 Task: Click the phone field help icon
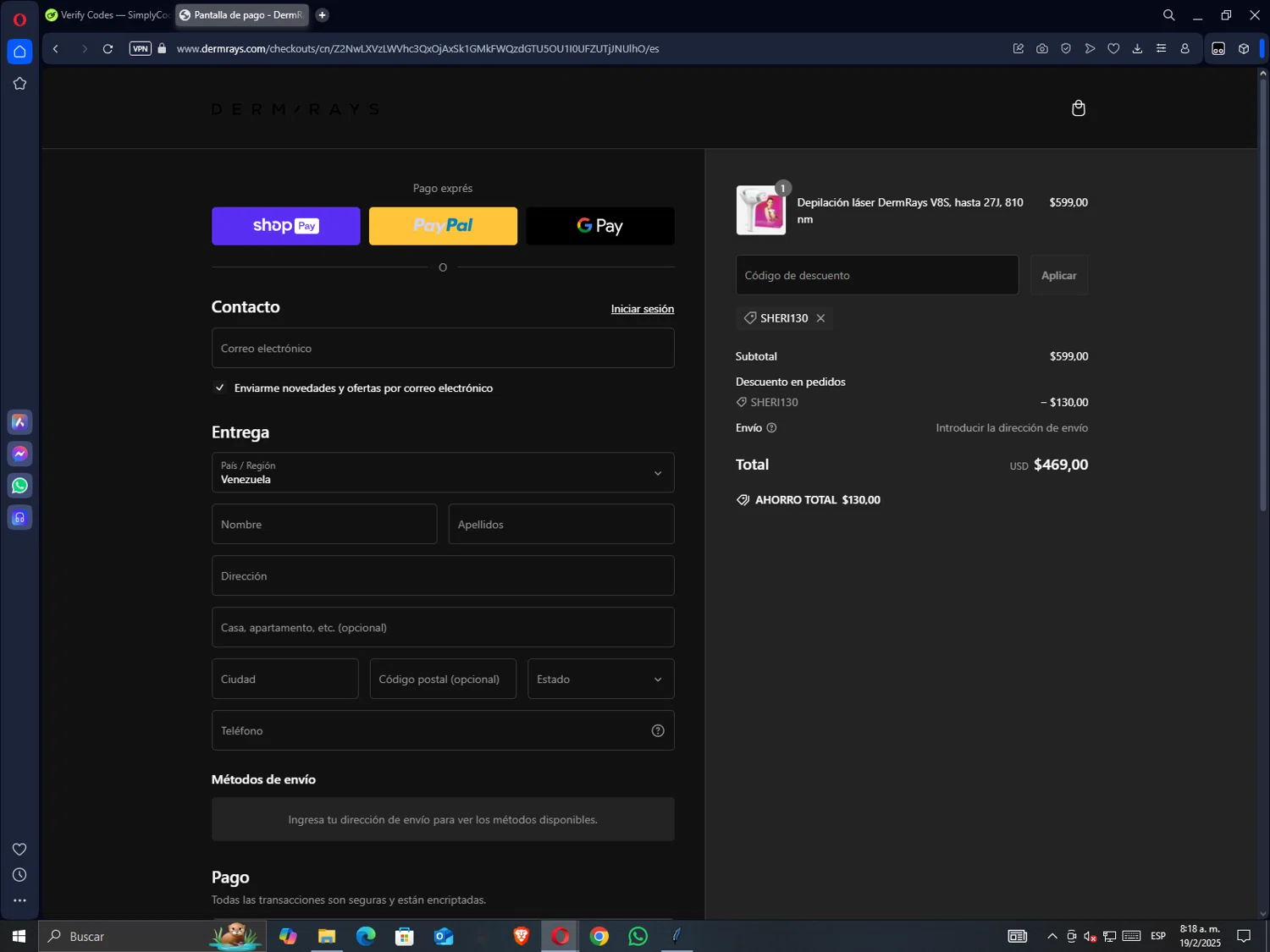pos(658,731)
